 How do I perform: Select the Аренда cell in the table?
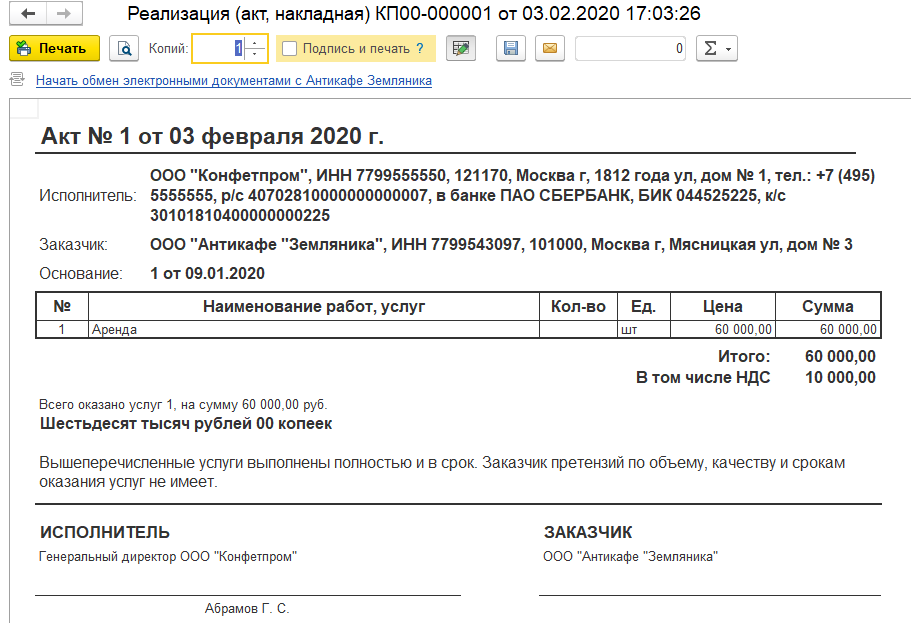pyautogui.click(x=313, y=329)
